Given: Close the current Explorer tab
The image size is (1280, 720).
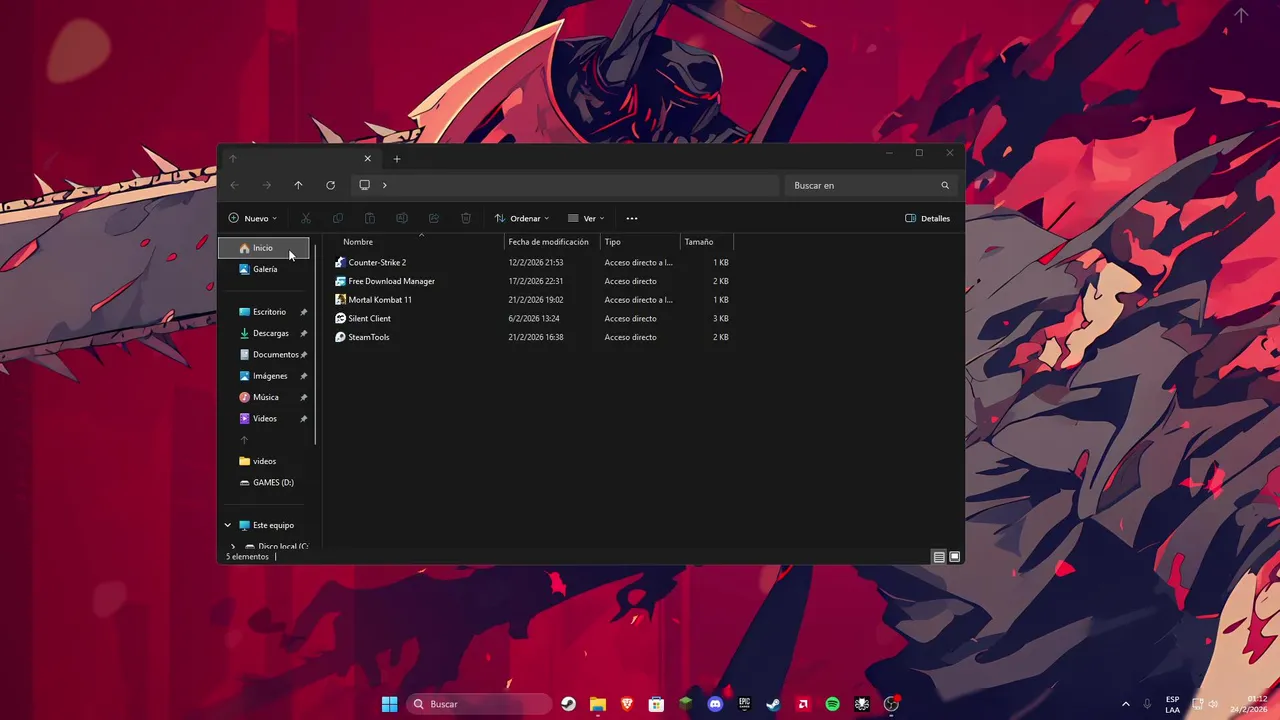Looking at the screenshot, I should click(368, 159).
